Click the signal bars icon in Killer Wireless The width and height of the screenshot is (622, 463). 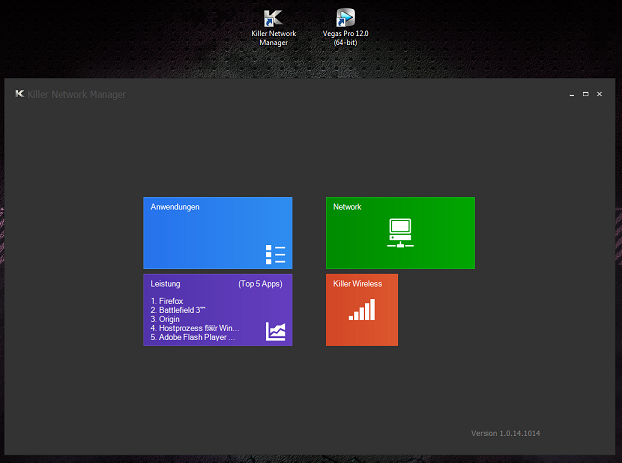[362, 309]
